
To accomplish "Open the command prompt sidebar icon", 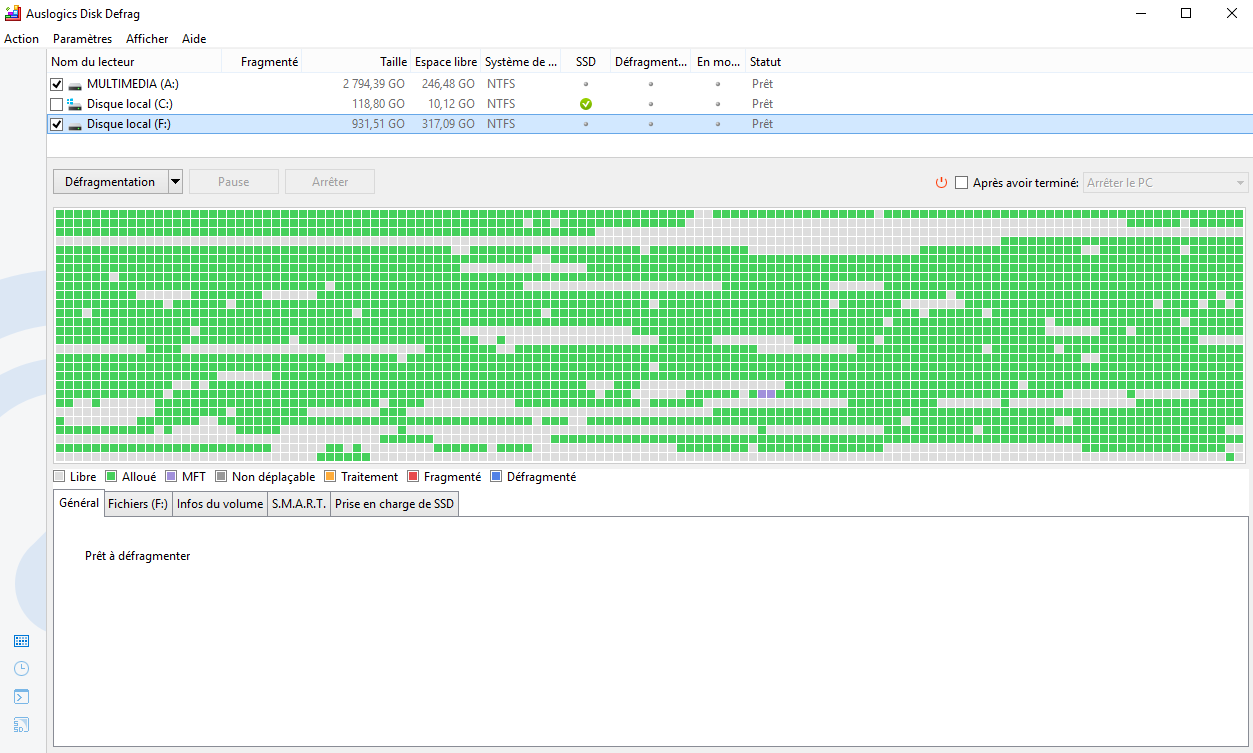I will click(21, 696).
